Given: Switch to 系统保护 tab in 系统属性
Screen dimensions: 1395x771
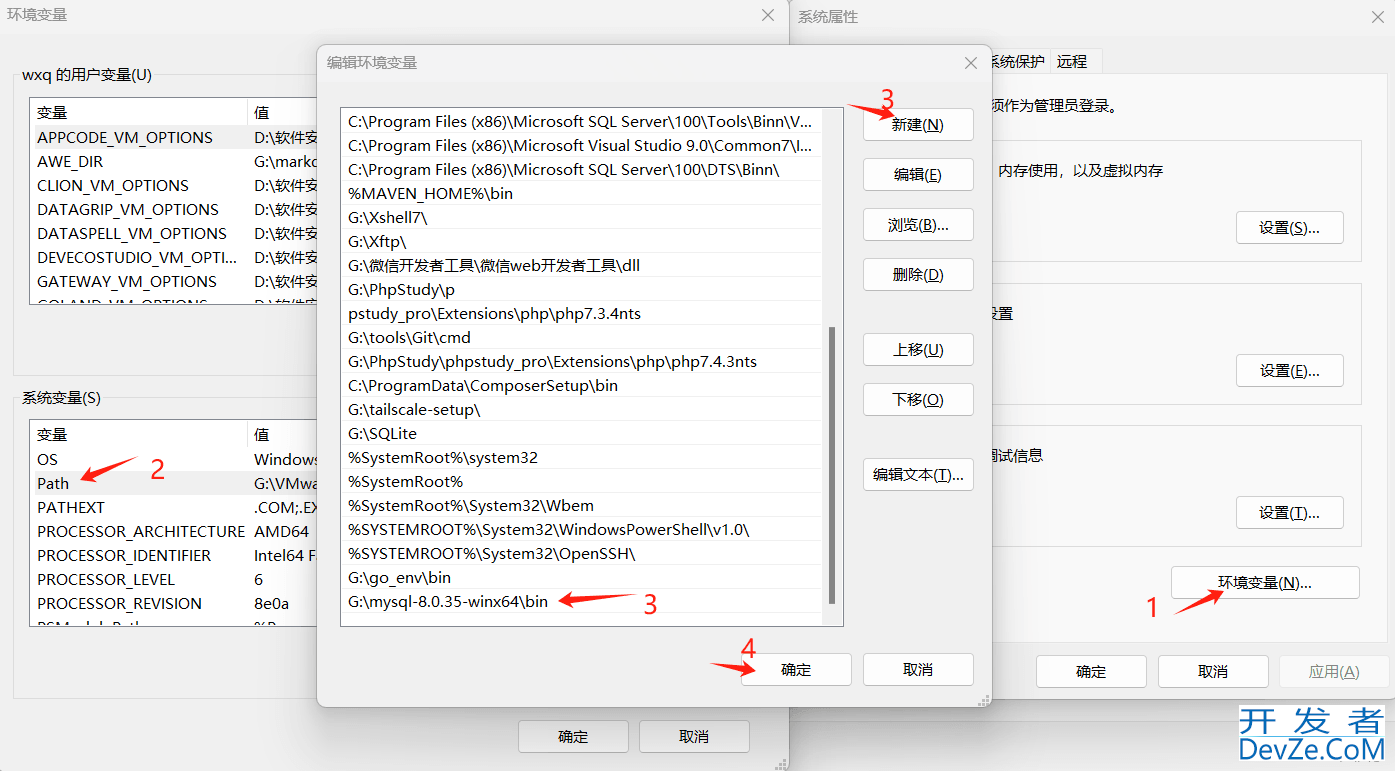Looking at the screenshot, I should 1016,61.
